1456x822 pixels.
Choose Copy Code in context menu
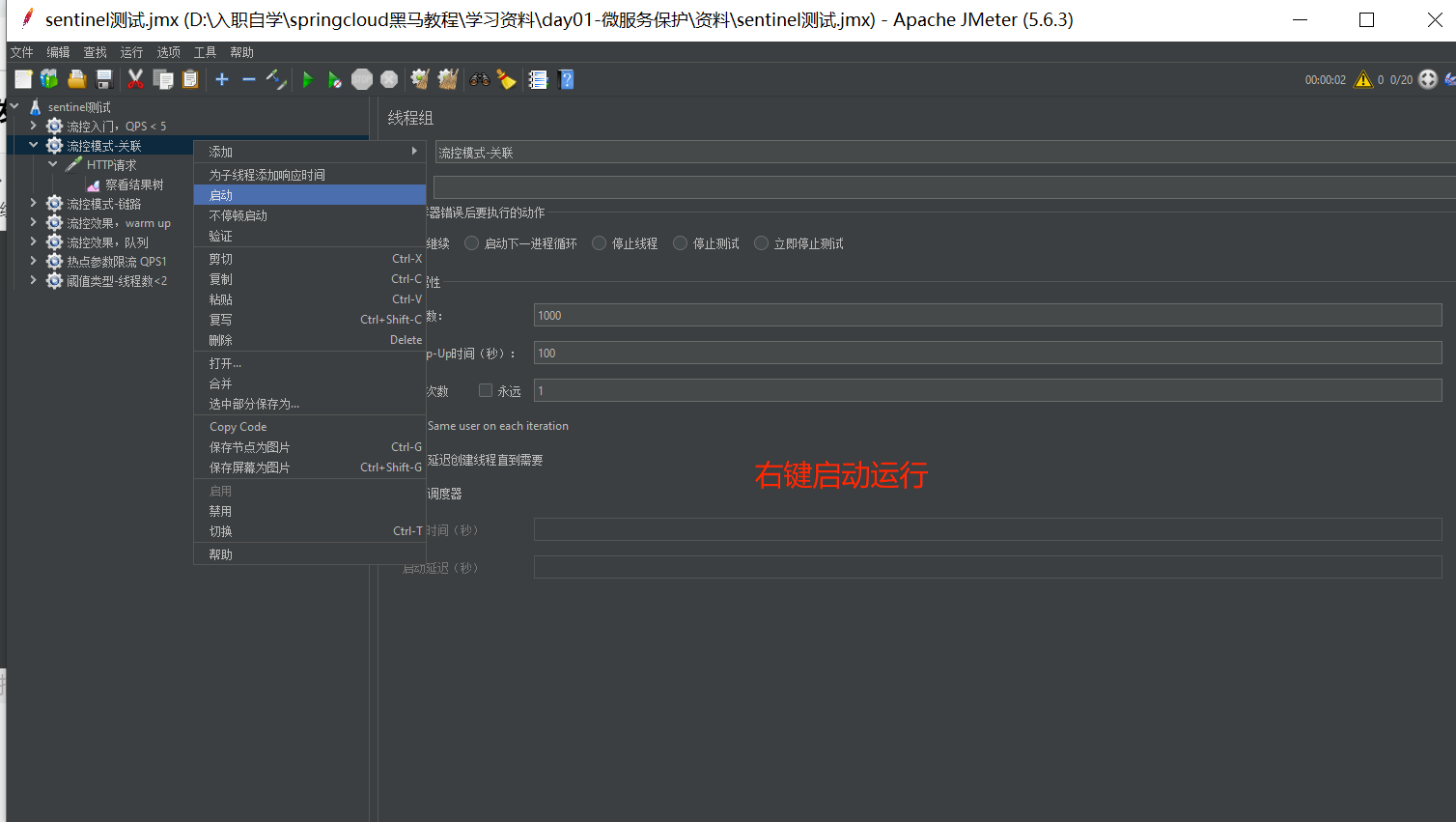point(310,427)
